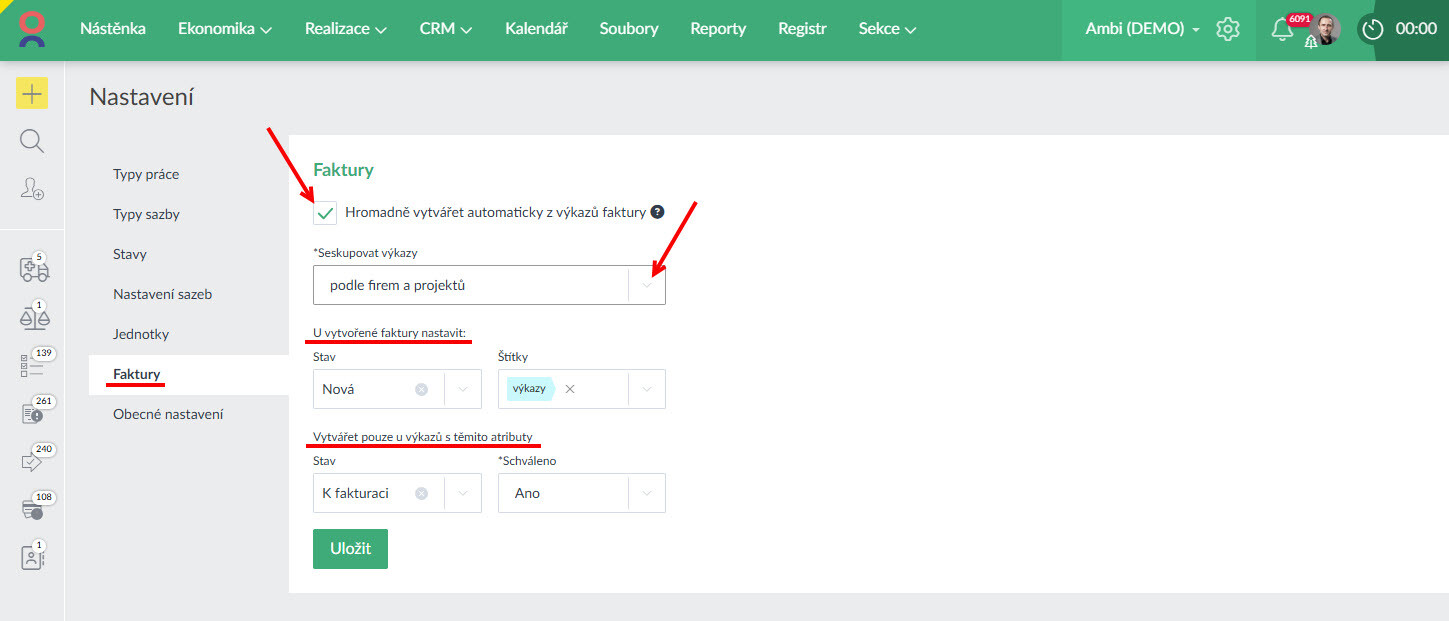The image size is (1449, 621).
Task: Remove the výkazy tag
Action: pyautogui.click(x=570, y=389)
